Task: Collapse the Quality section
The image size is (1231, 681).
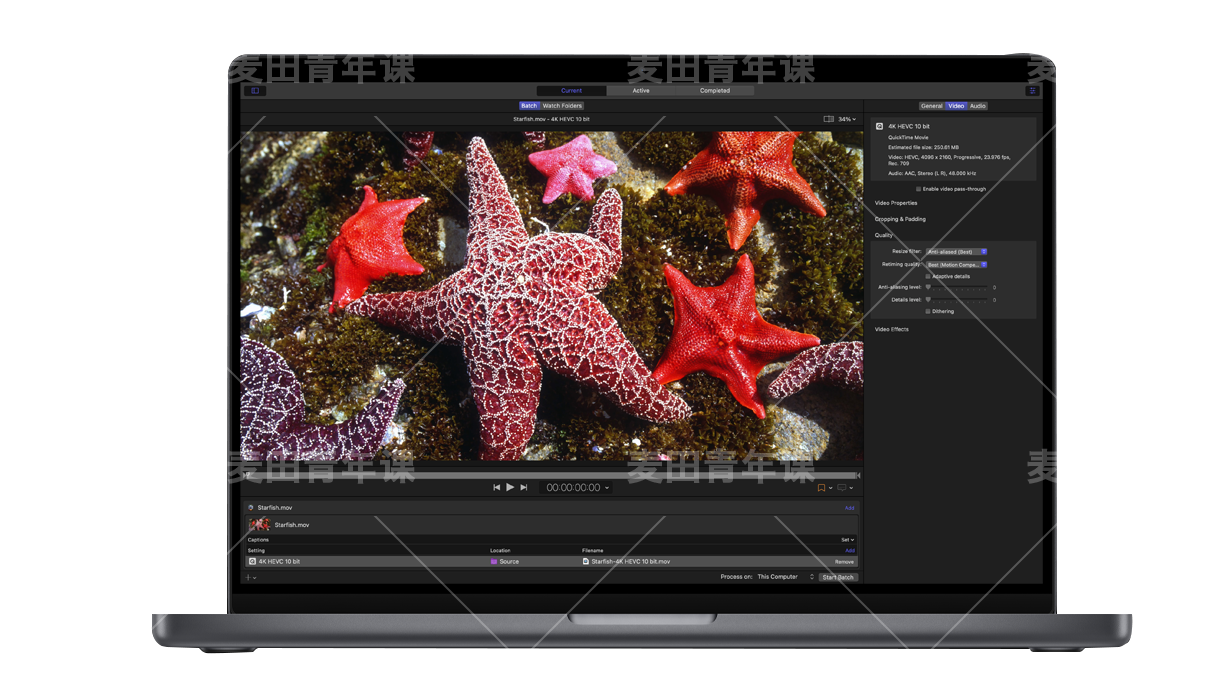Action: tap(884, 235)
